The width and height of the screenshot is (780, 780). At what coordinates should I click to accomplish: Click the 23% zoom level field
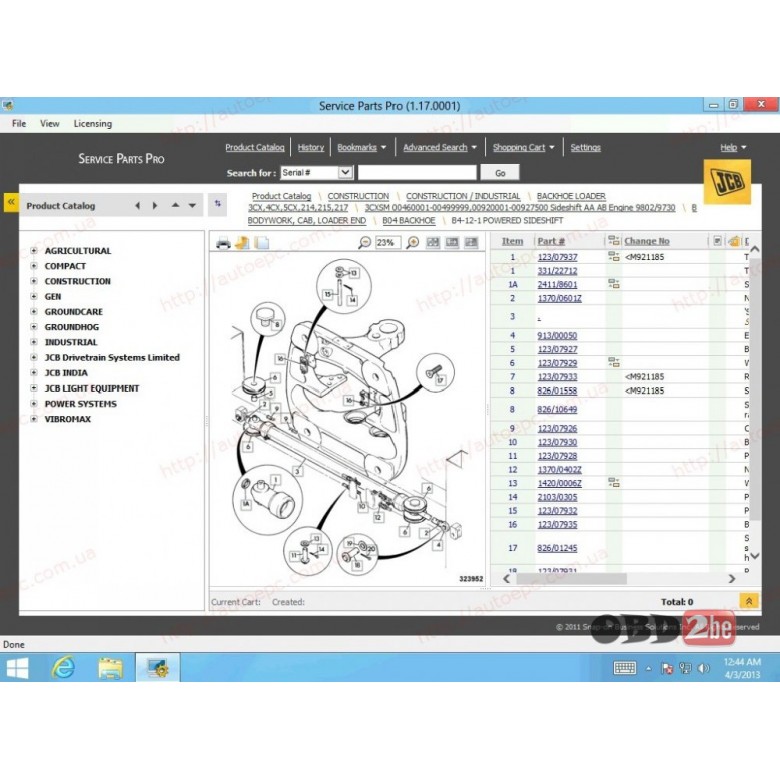388,242
